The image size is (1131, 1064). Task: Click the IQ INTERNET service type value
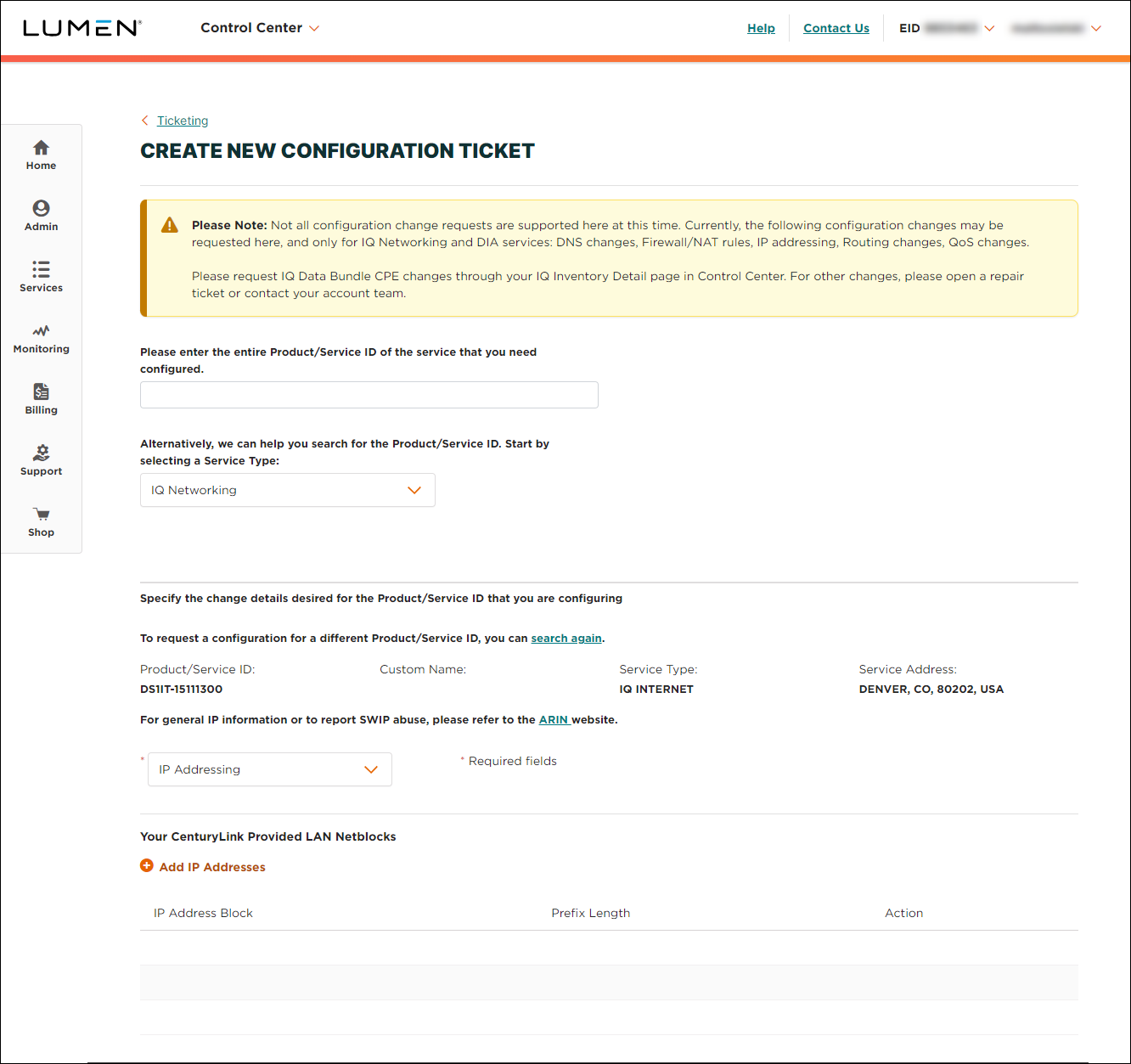(656, 689)
